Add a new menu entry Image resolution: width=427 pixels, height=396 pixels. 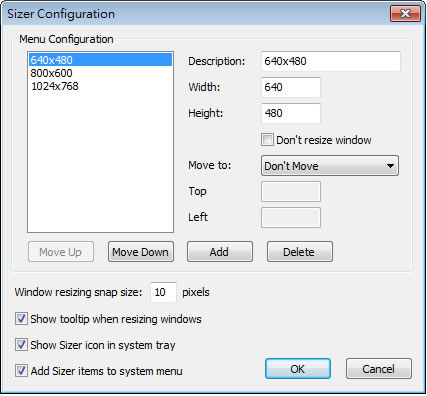220,252
